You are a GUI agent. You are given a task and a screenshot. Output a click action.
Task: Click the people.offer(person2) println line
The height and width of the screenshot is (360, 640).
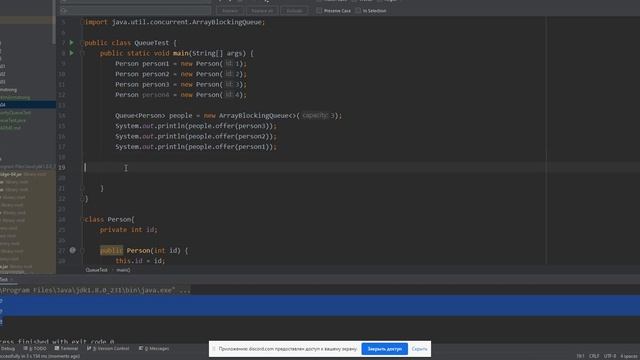point(196,136)
